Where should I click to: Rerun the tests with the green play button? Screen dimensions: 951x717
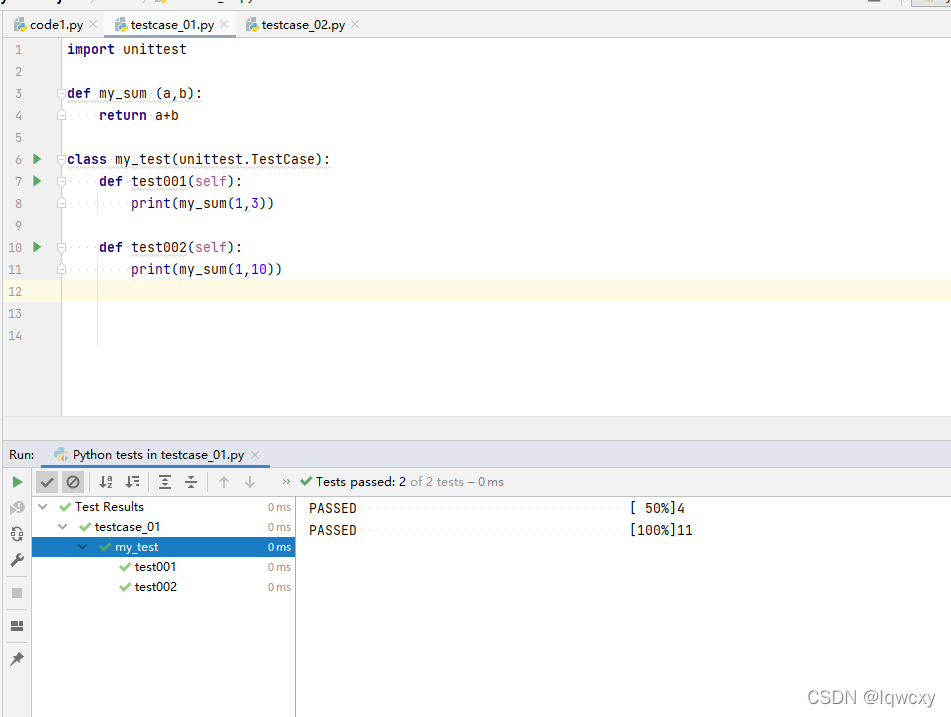coord(17,482)
